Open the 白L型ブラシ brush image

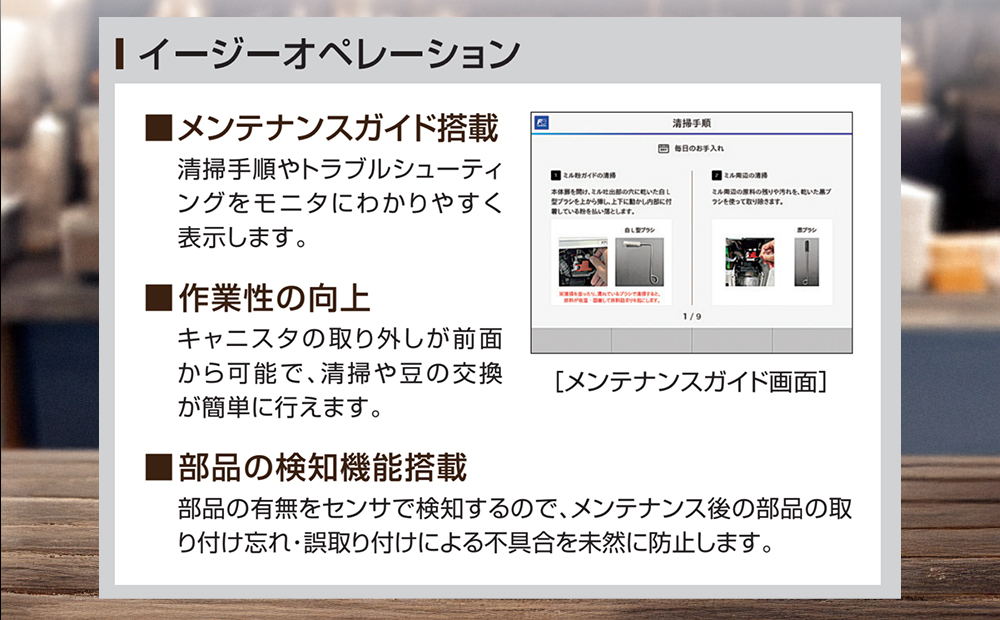click(x=641, y=264)
